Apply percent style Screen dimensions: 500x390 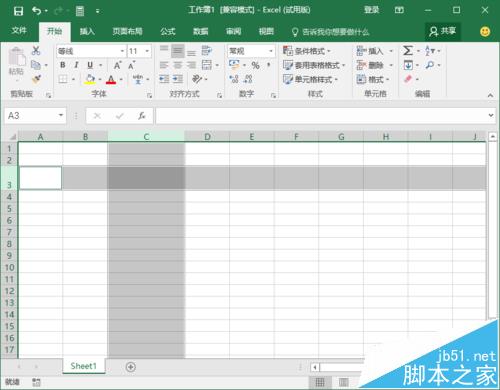[255, 65]
